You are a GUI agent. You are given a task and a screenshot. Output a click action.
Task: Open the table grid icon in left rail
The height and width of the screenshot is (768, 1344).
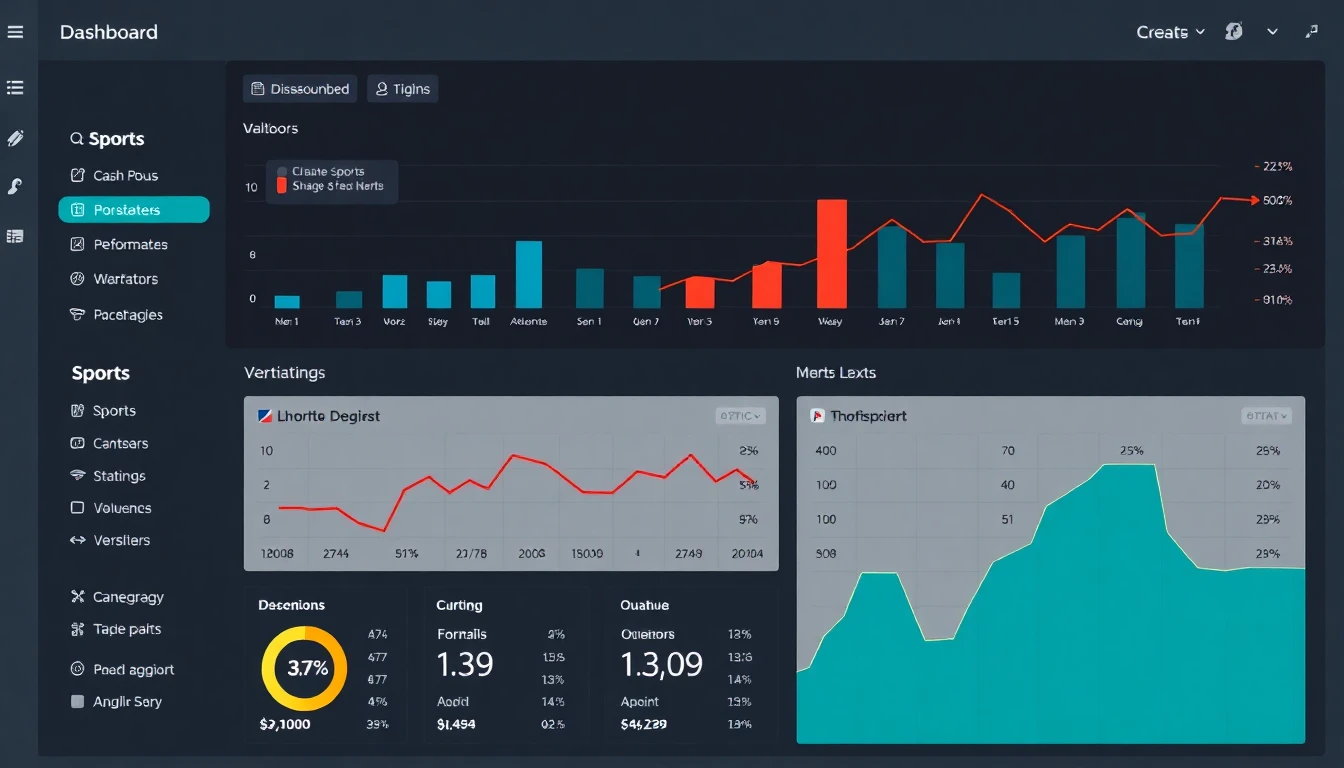(15, 237)
